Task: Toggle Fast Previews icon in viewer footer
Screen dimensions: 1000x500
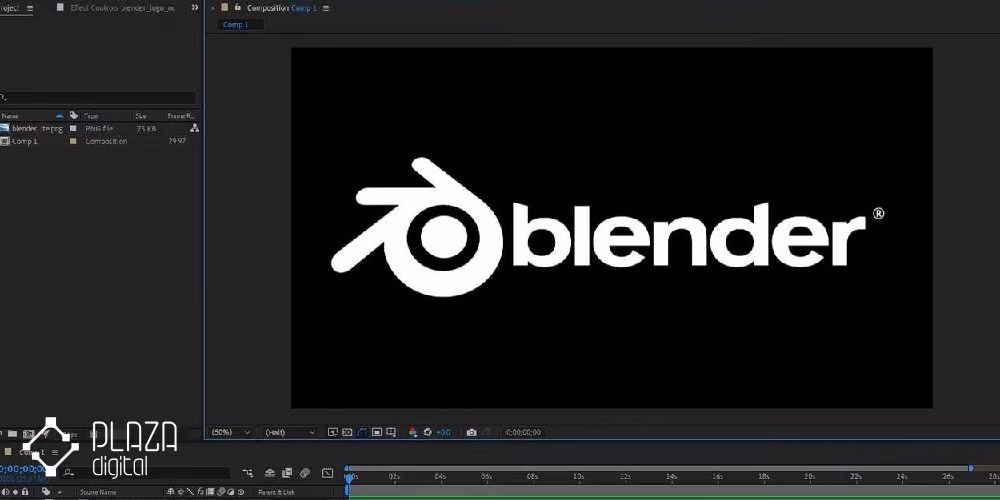Action: click(x=333, y=432)
